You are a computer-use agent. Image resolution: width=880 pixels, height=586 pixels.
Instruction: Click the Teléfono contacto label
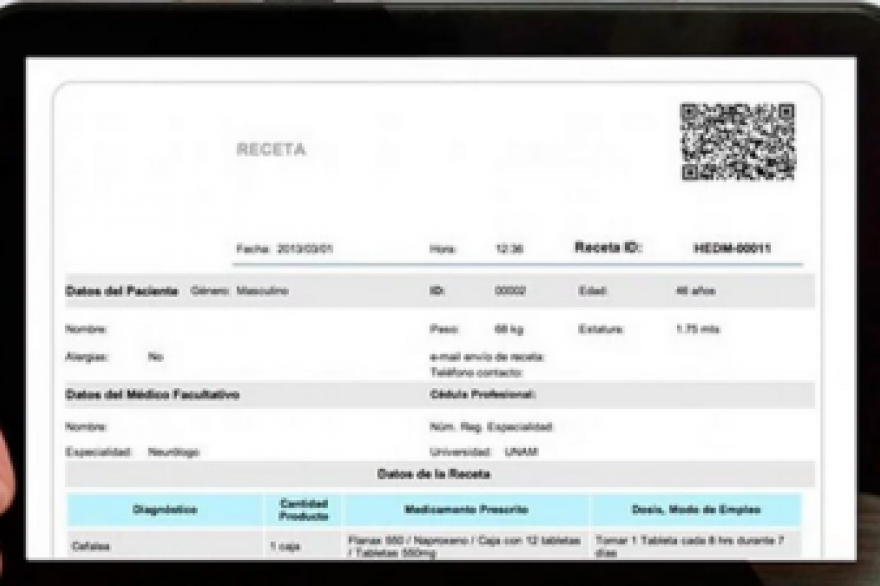[476, 372]
